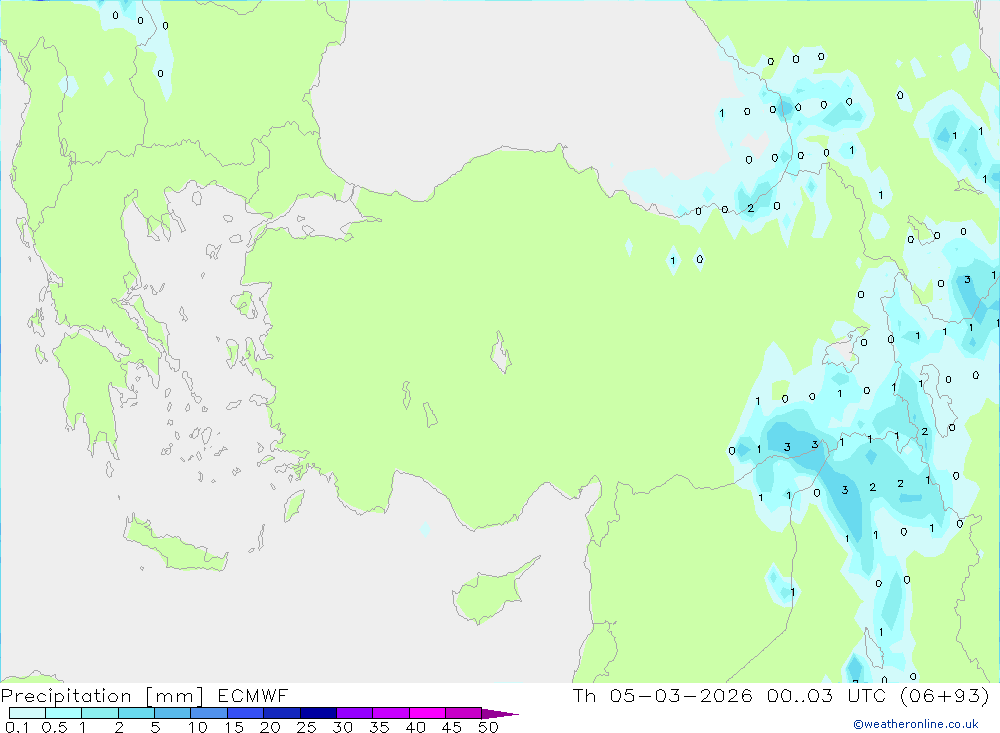
Task: Choose the dark navy 25–30 mm swatch
Action: click(317, 713)
